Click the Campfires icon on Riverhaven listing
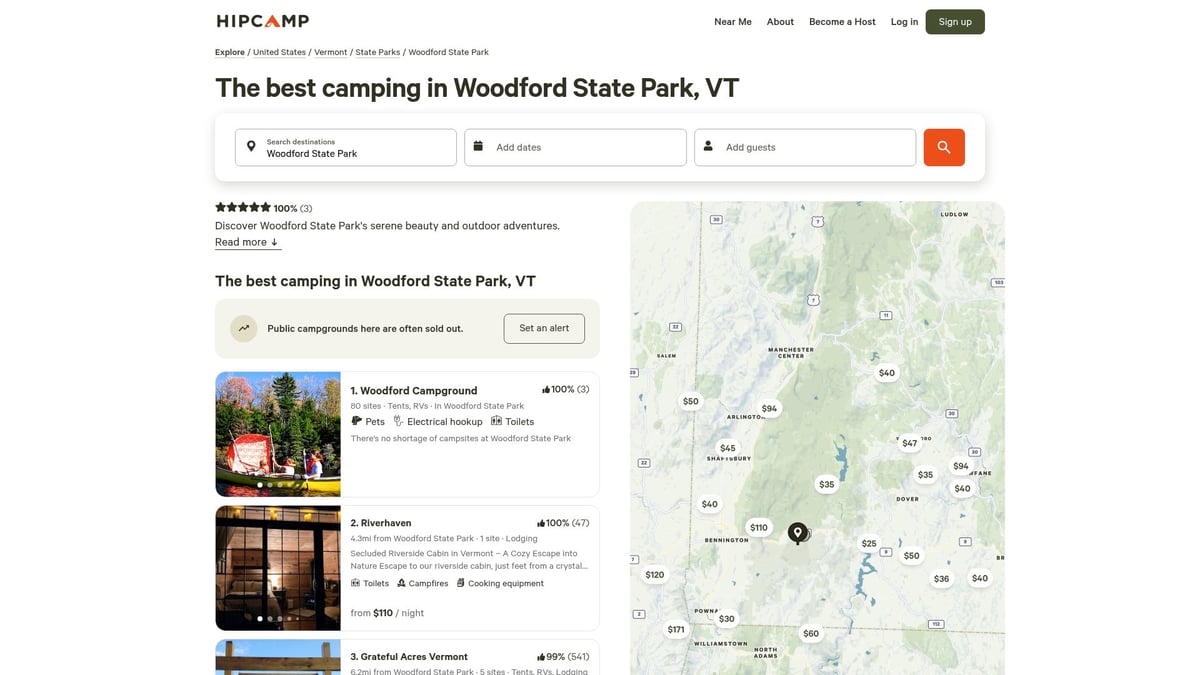 [x=401, y=583]
